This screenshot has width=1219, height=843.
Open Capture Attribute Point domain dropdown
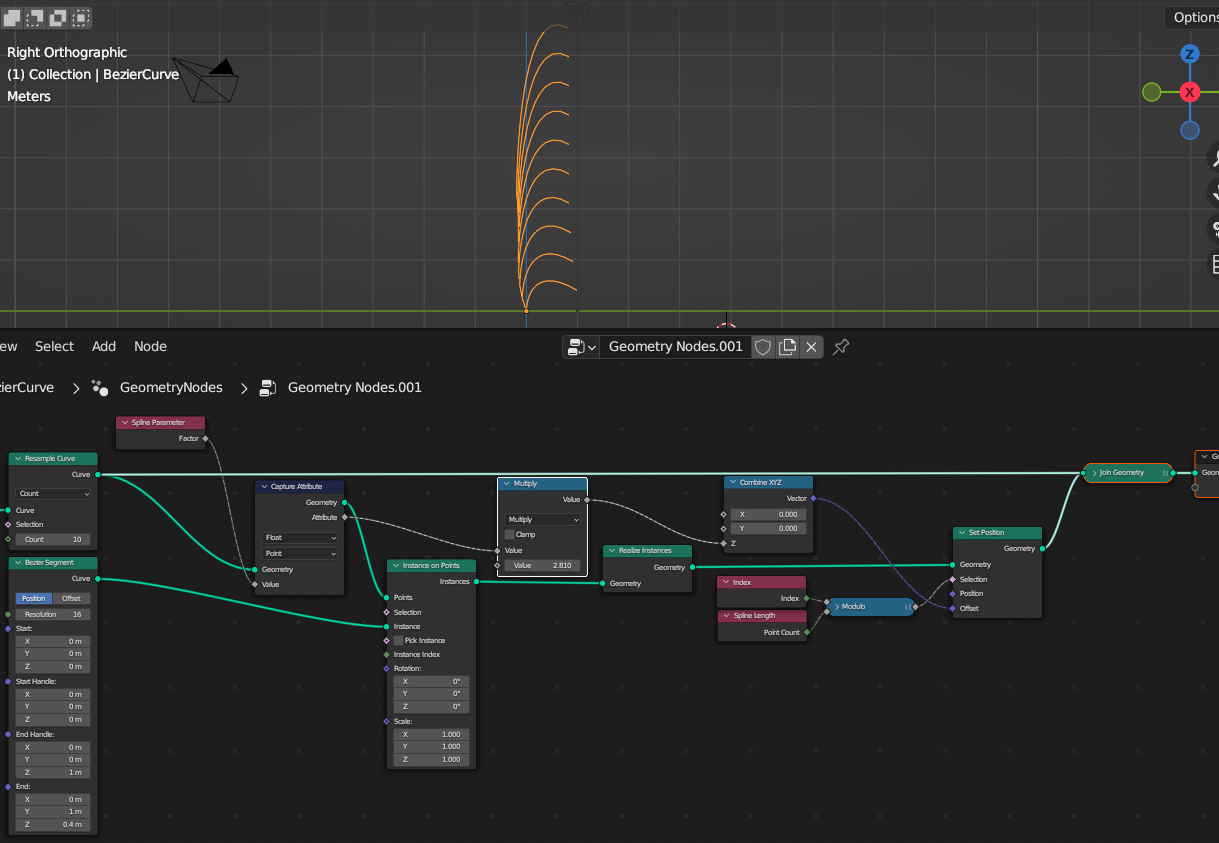tap(300, 553)
